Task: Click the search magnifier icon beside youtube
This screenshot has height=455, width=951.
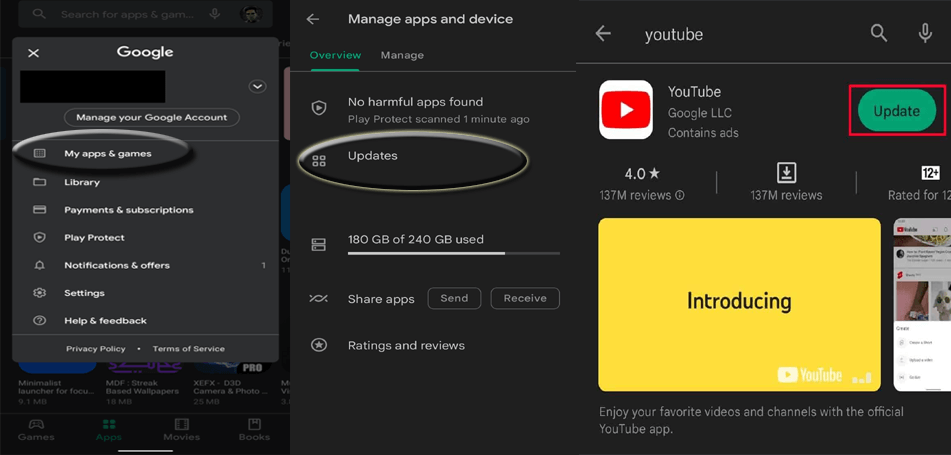Action: point(878,34)
